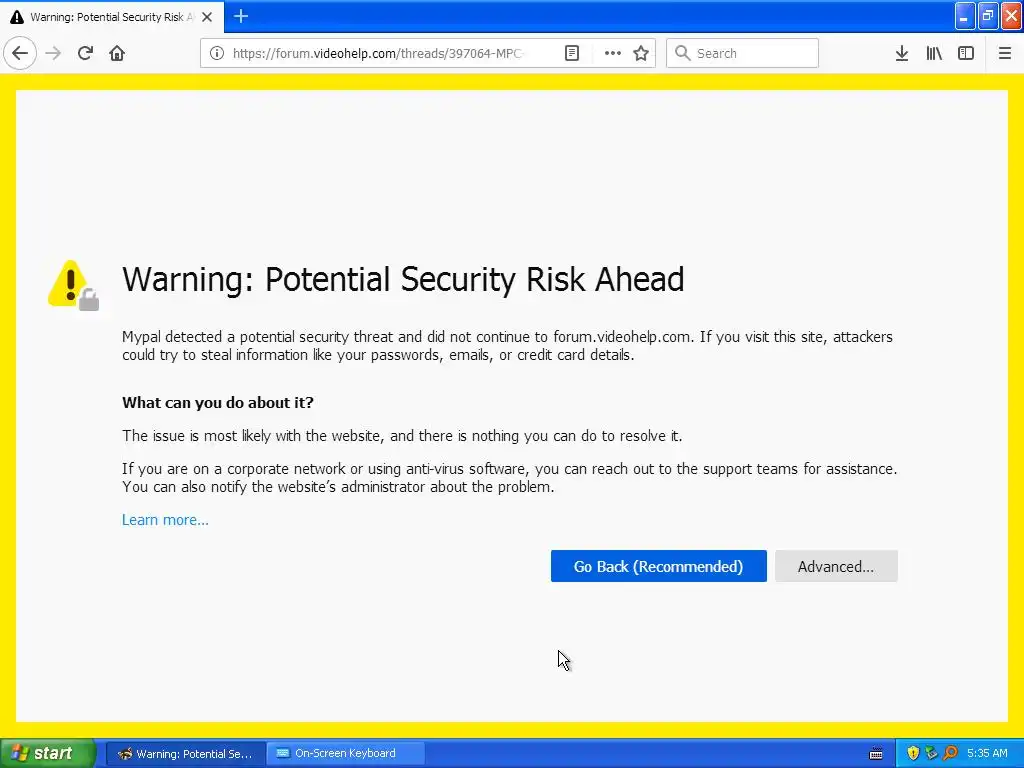Viewport: 1024px width, 768px height.
Task: Open the Advanced… options
Action: tap(836, 566)
